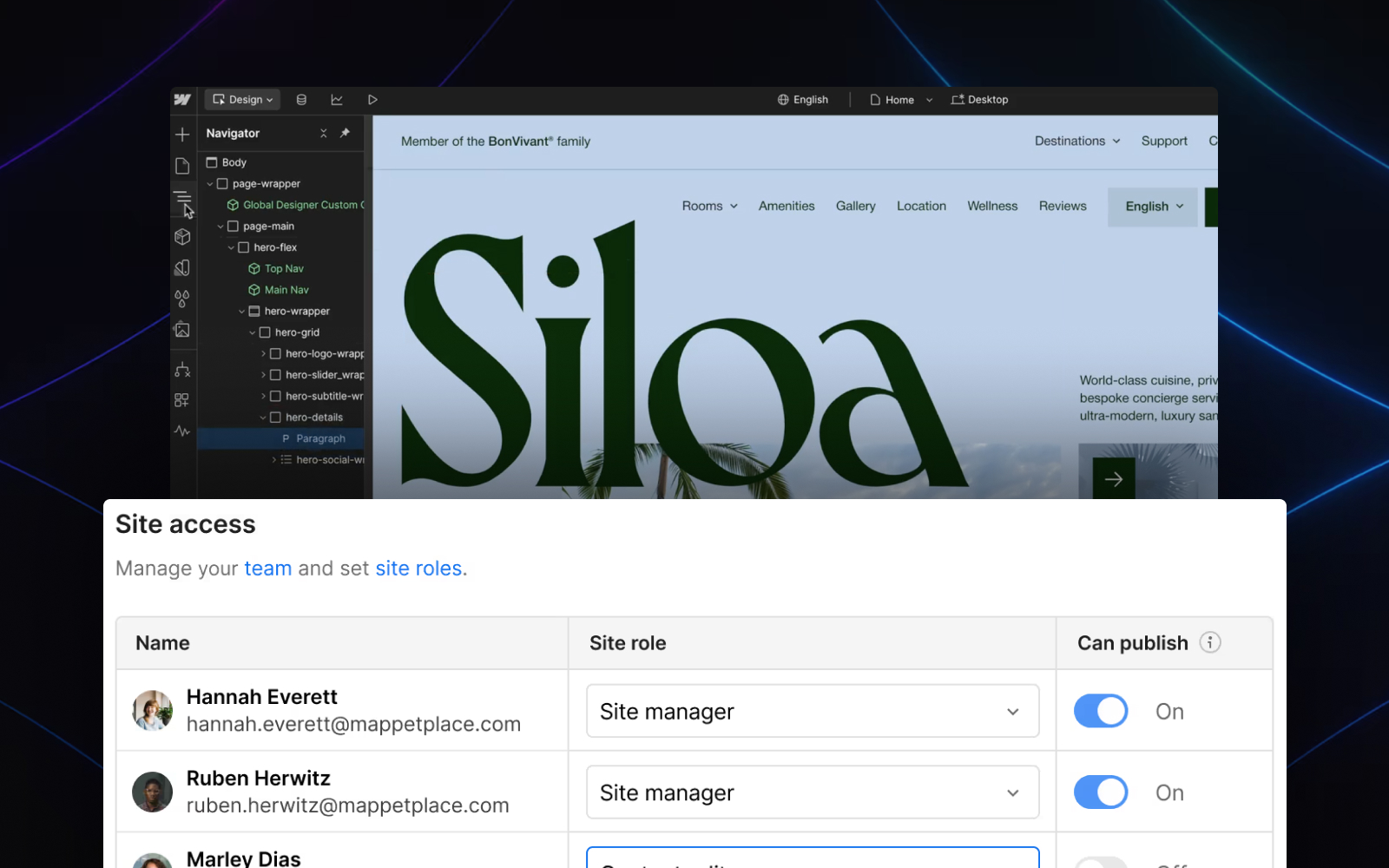The width and height of the screenshot is (1389, 868).
Task: Pin the Navigator panel
Action: 345,134
